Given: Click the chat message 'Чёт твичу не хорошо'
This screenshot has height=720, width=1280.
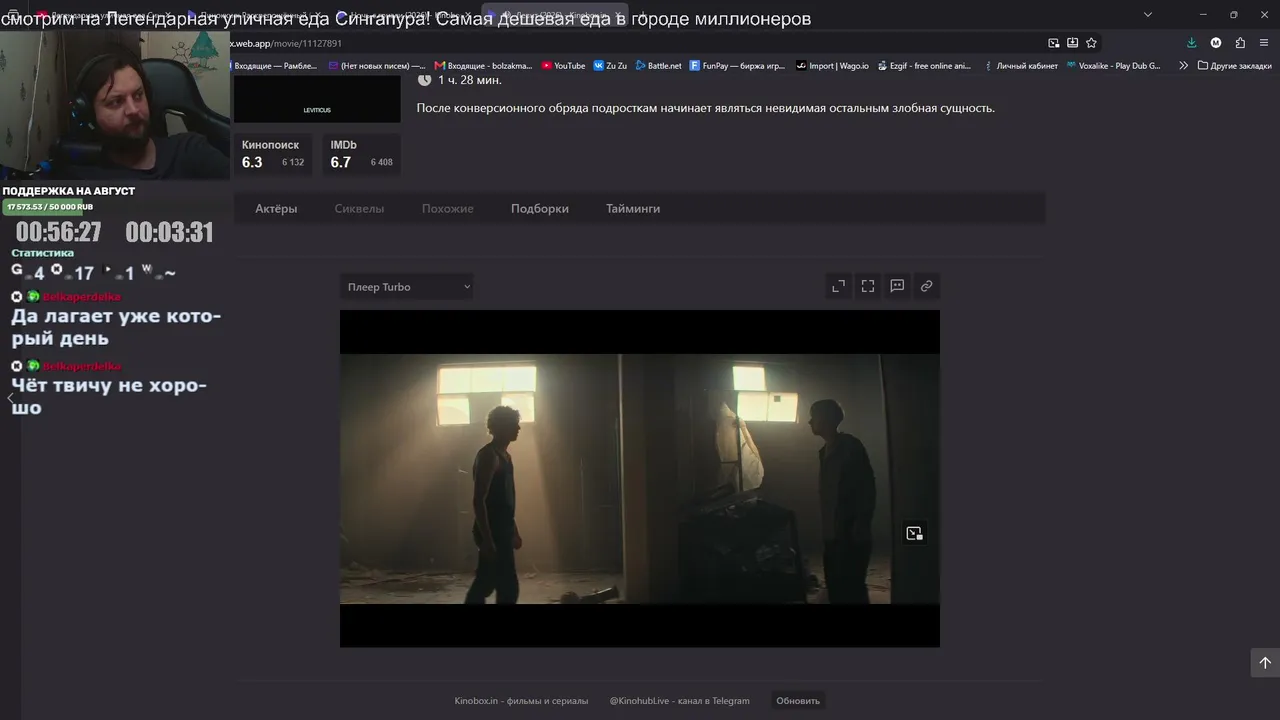Looking at the screenshot, I should 109,396.
